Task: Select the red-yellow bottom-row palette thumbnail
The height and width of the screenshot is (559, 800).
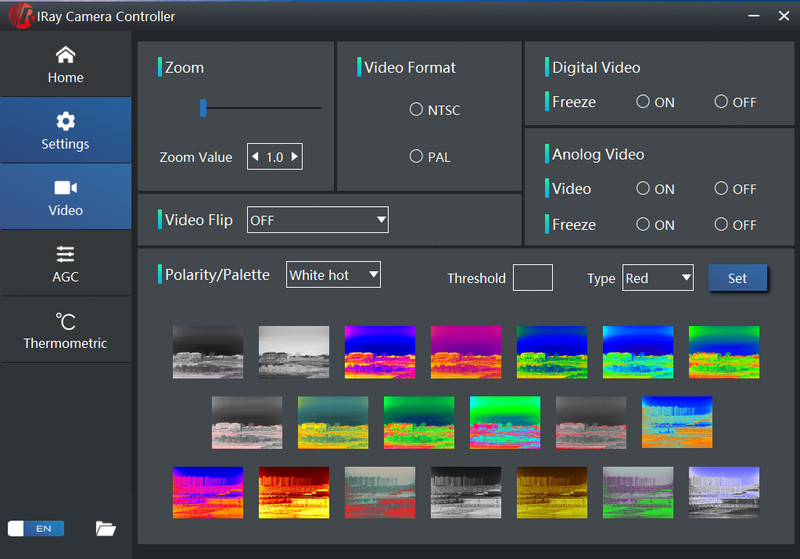Action: click(294, 492)
